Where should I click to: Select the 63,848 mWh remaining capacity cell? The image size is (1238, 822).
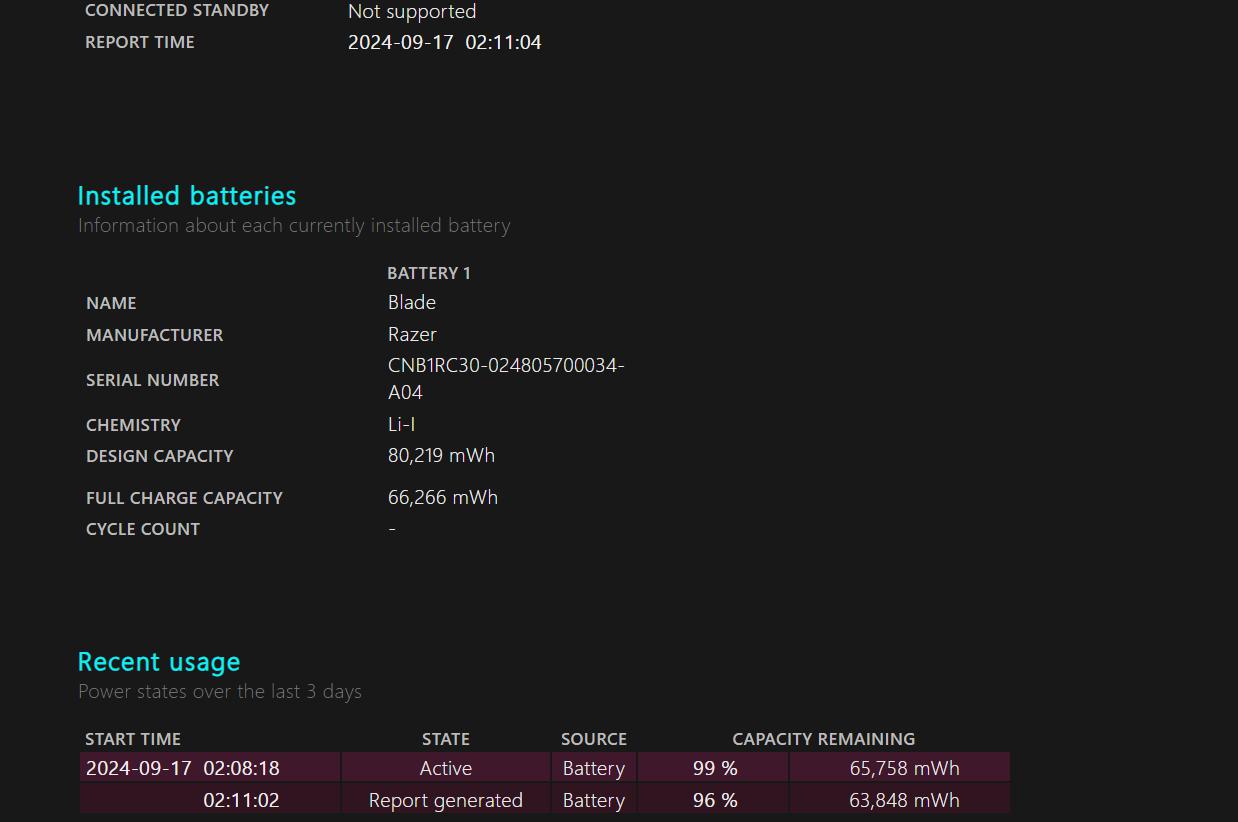point(904,800)
